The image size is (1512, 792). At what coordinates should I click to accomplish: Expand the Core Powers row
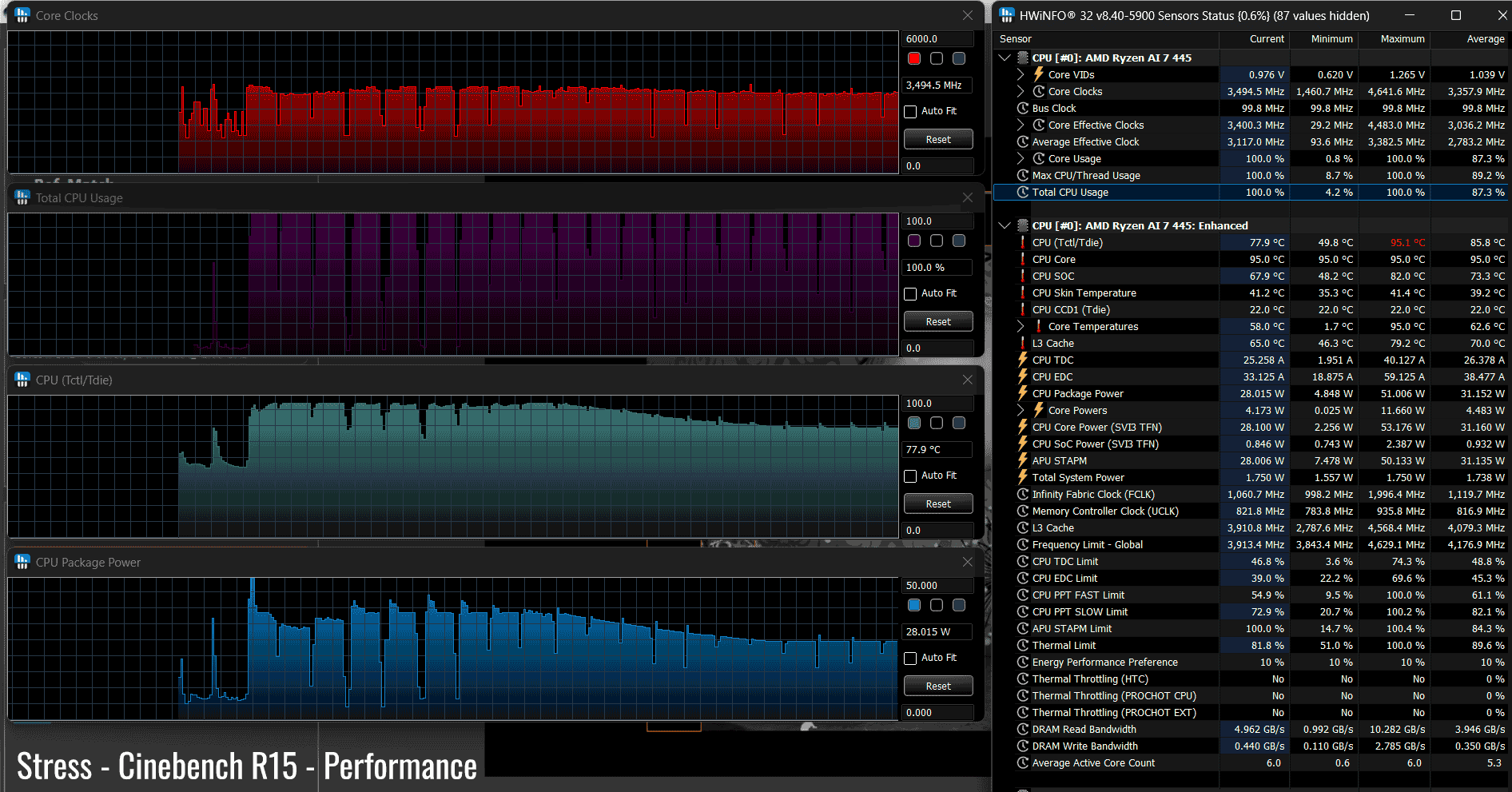(1021, 410)
